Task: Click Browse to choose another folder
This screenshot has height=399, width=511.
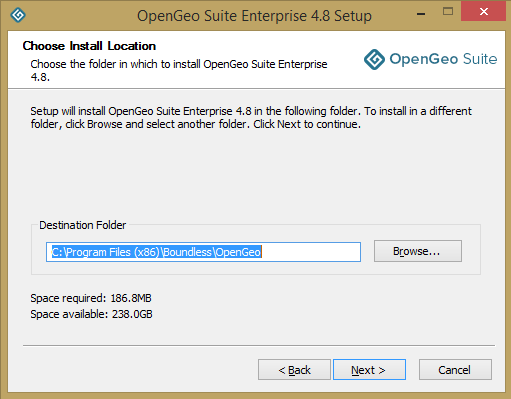Action: click(x=418, y=251)
